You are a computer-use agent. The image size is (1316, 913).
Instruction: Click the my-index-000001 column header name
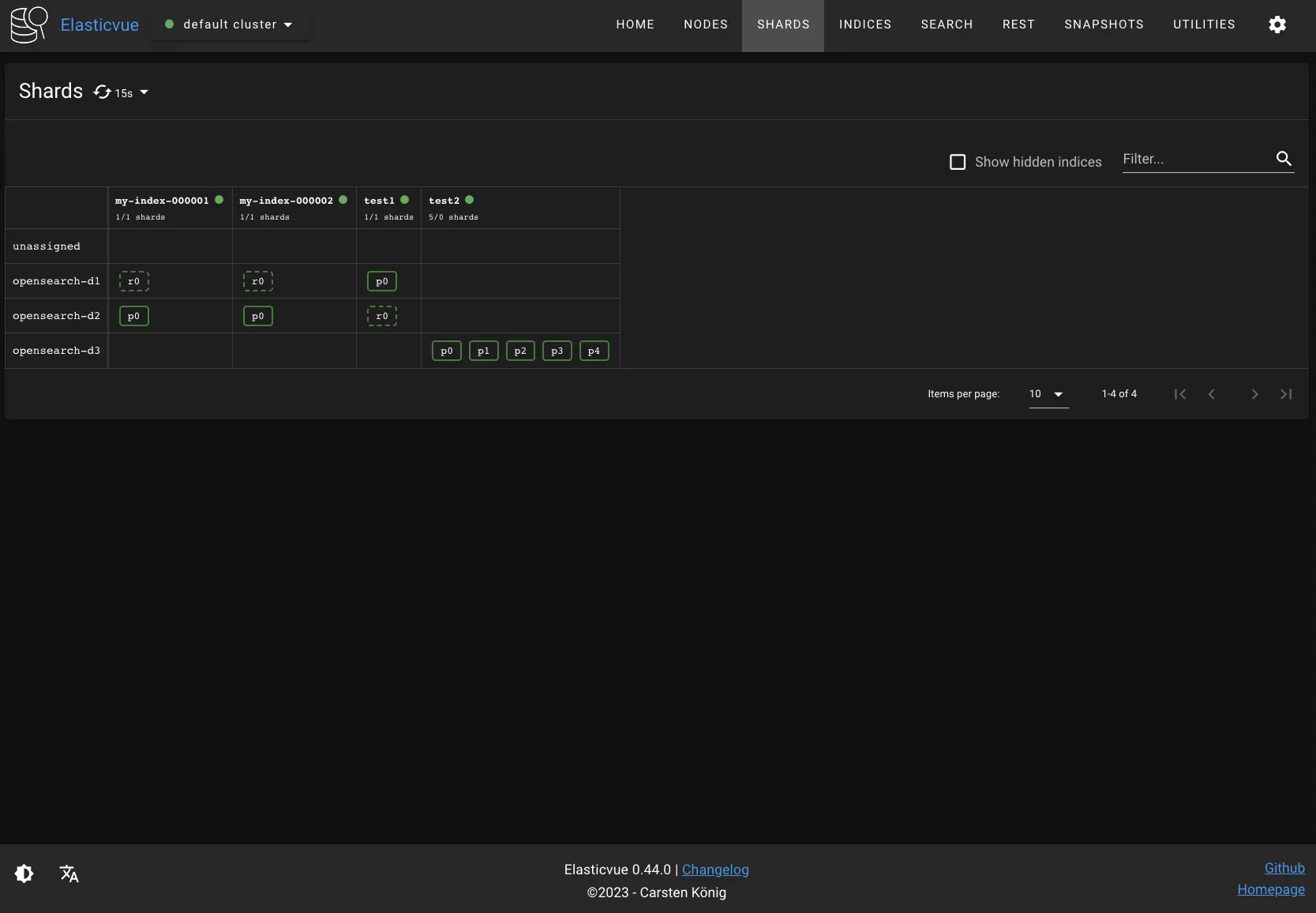(x=162, y=201)
